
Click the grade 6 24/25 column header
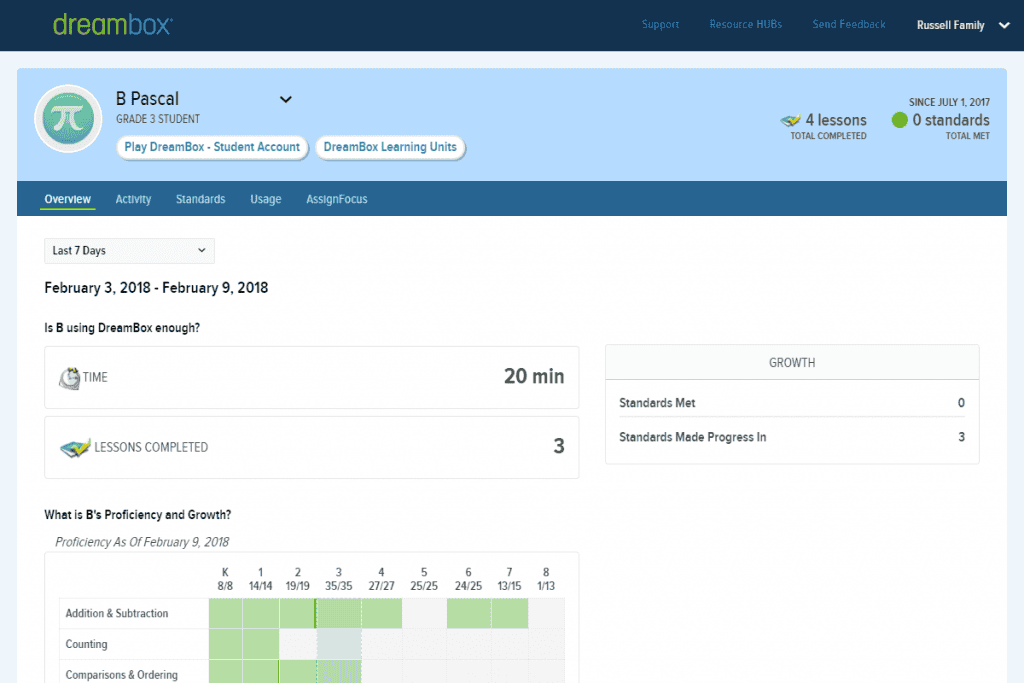tap(468, 579)
